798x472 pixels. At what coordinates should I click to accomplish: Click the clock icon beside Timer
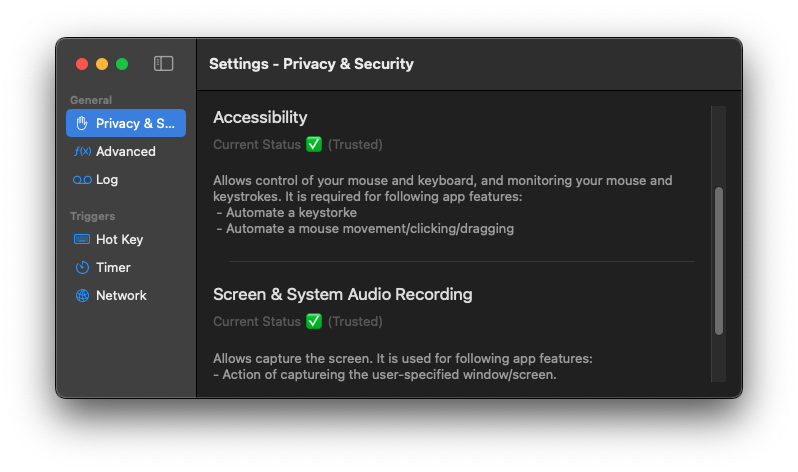click(82, 268)
